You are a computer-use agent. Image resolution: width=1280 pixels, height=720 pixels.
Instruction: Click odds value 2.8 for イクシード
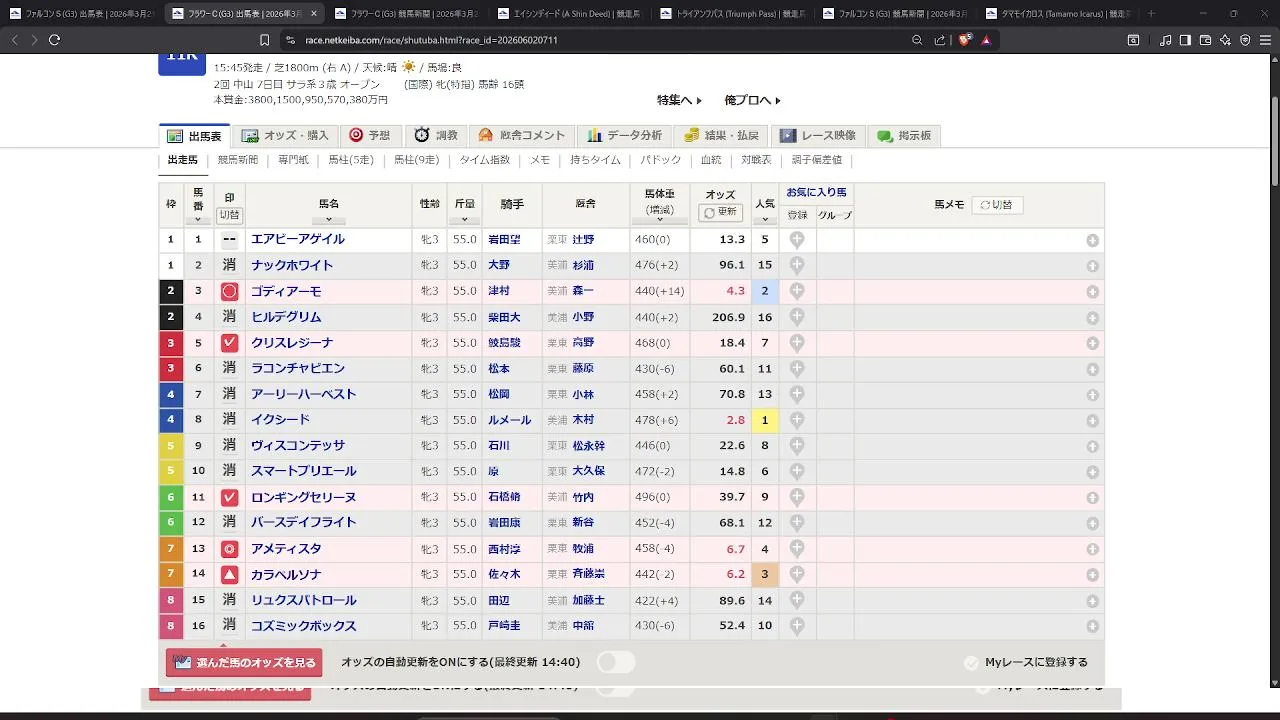point(735,420)
